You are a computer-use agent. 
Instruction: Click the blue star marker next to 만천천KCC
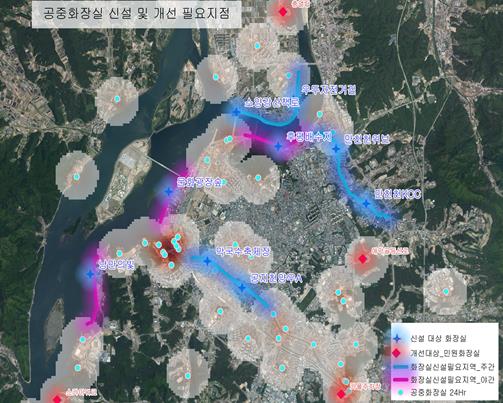(366, 203)
